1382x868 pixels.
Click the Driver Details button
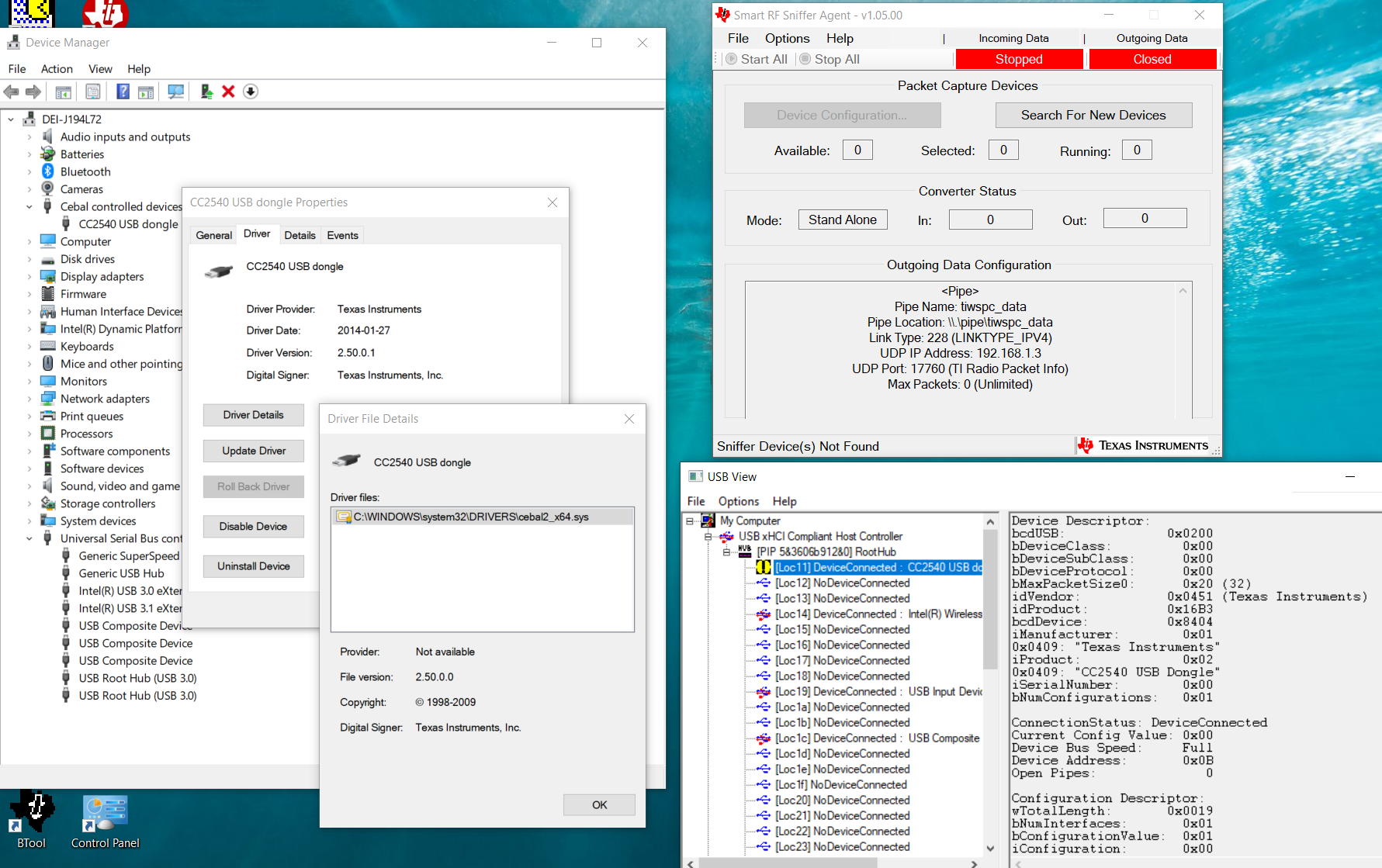click(254, 415)
